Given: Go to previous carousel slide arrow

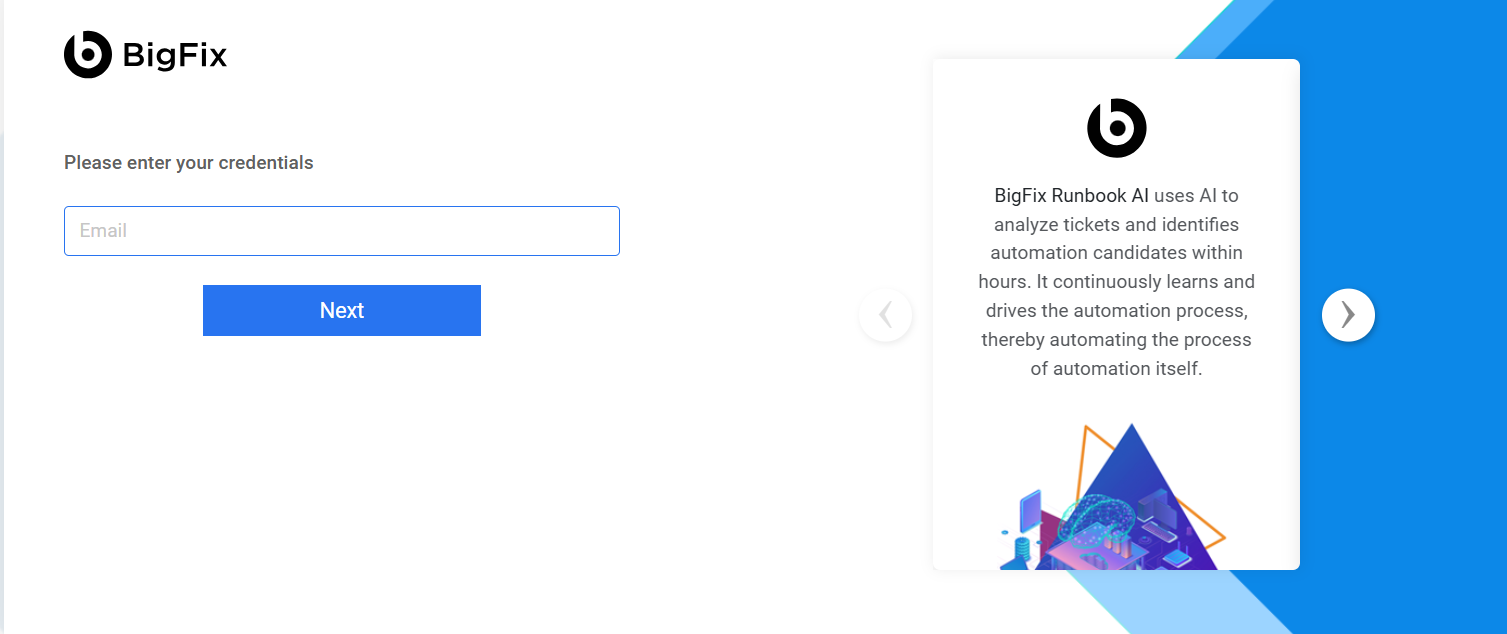Looking at the screenshot, I should (x=885, y=315).
